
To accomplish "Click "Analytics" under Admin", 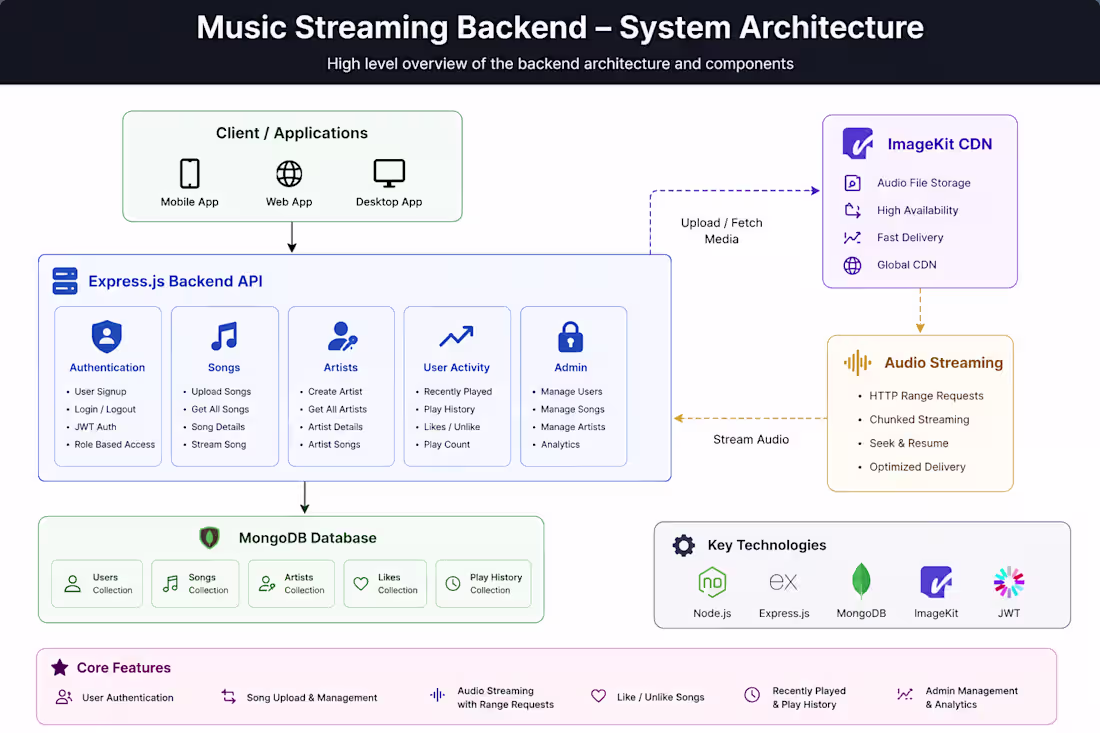I will (561, 445).
